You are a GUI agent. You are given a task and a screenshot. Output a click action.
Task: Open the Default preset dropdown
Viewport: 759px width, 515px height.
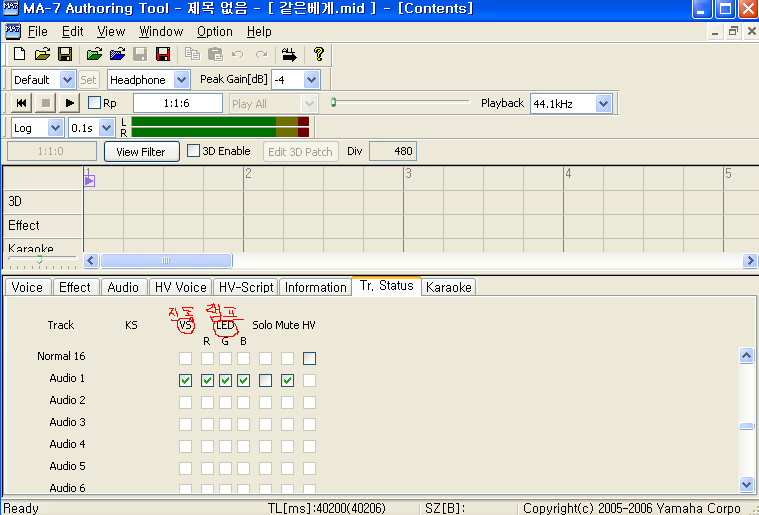coord(67,79)
